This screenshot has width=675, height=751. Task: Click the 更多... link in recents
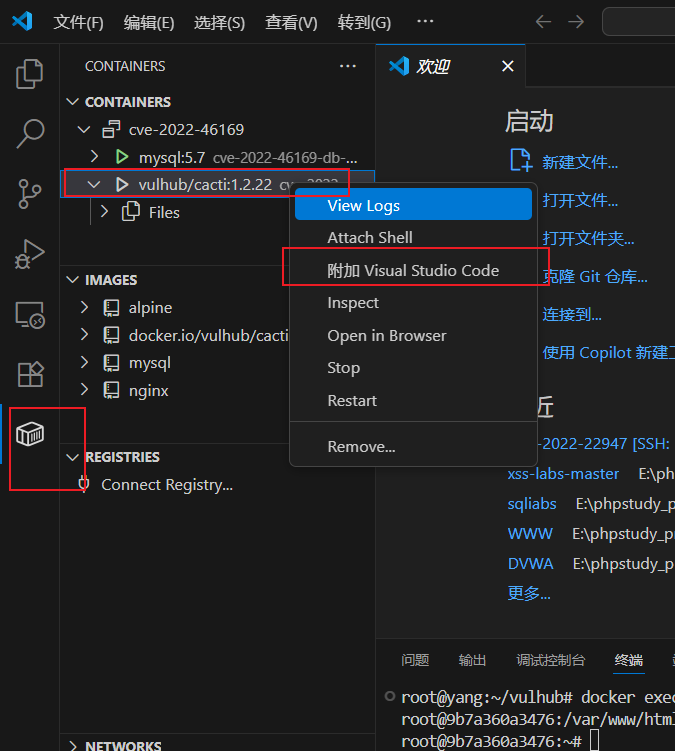click(529, 593)
